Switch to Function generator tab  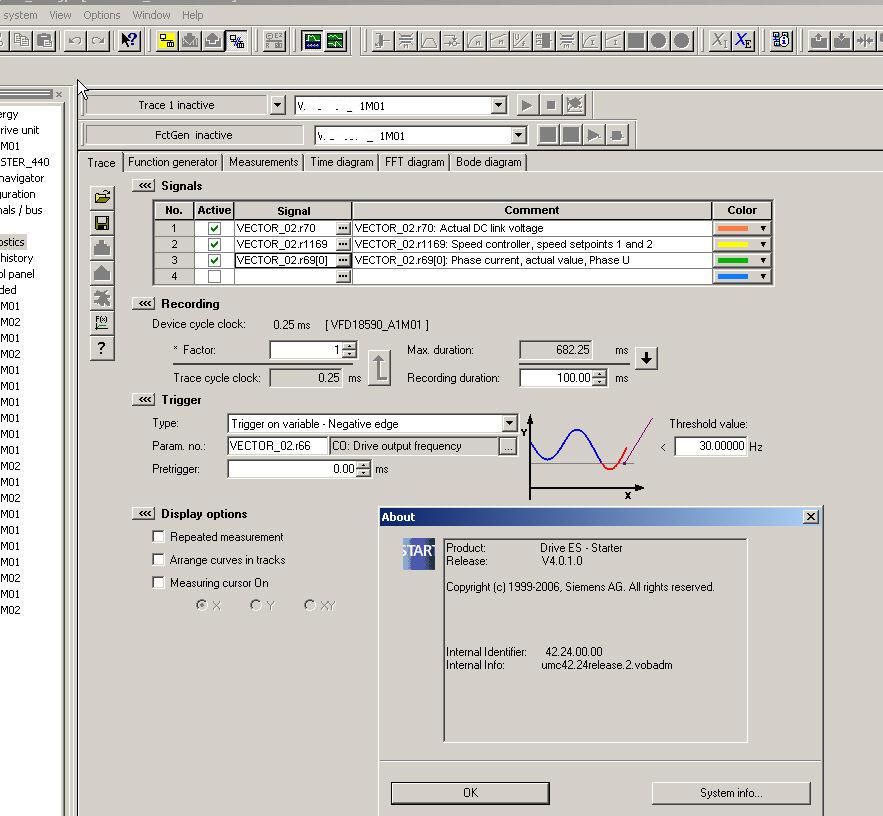[x=172, y=162]
